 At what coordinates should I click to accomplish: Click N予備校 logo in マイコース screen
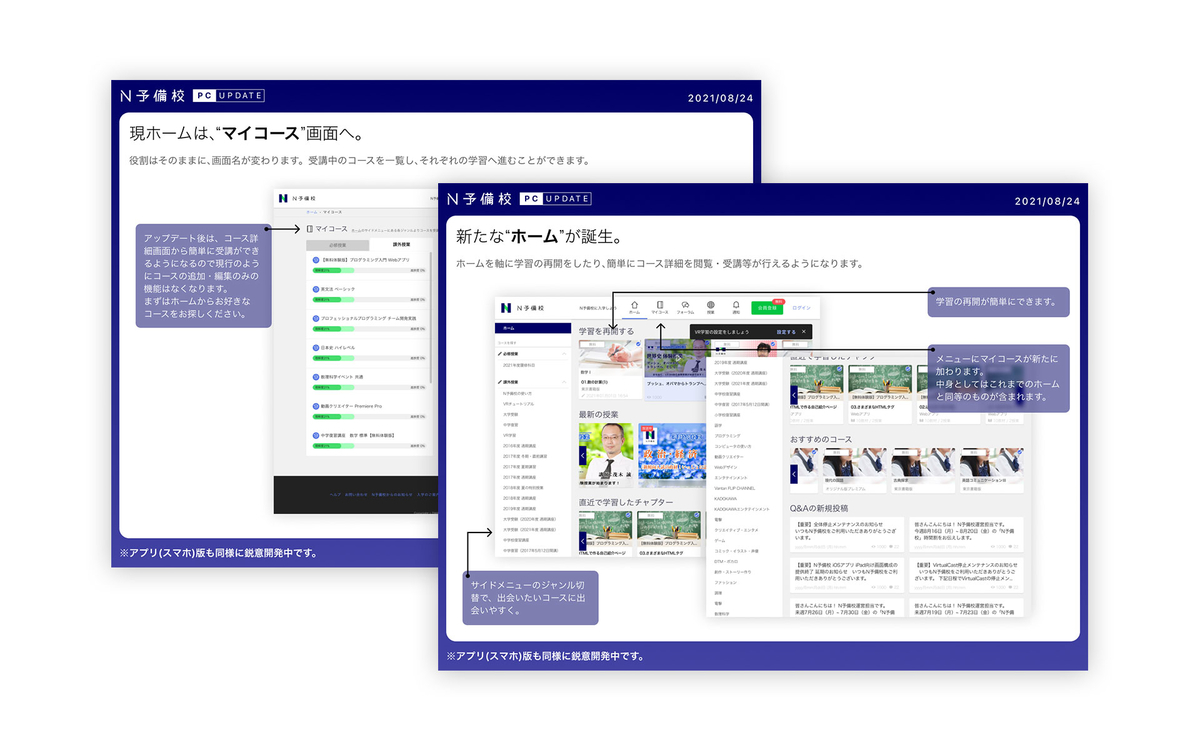[x=298, y=198]
